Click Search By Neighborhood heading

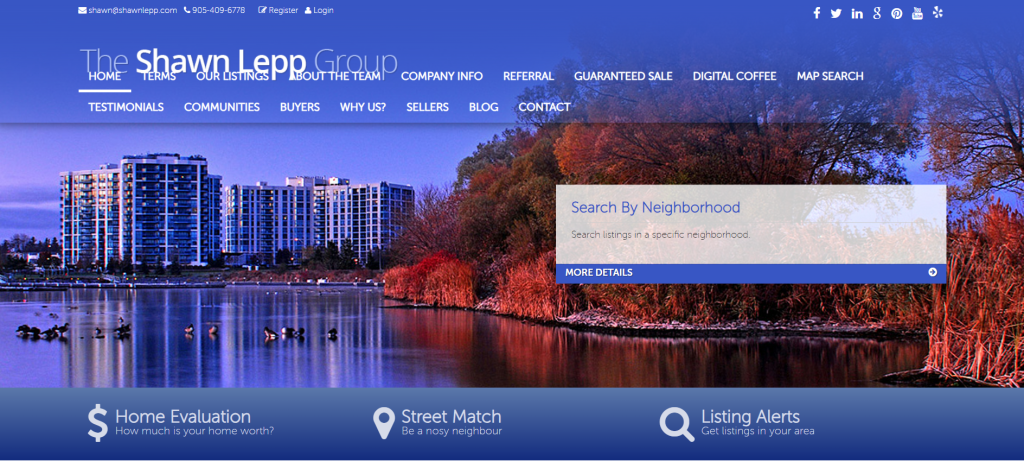656,208
